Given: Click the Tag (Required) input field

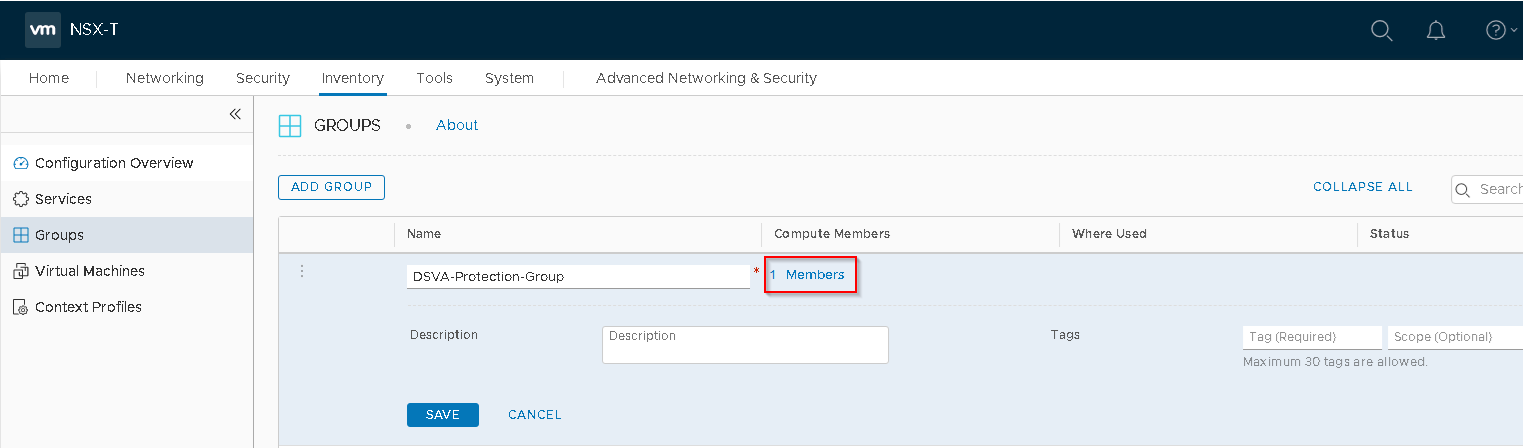Looking at the screenshot, I should click(1311, 337).
